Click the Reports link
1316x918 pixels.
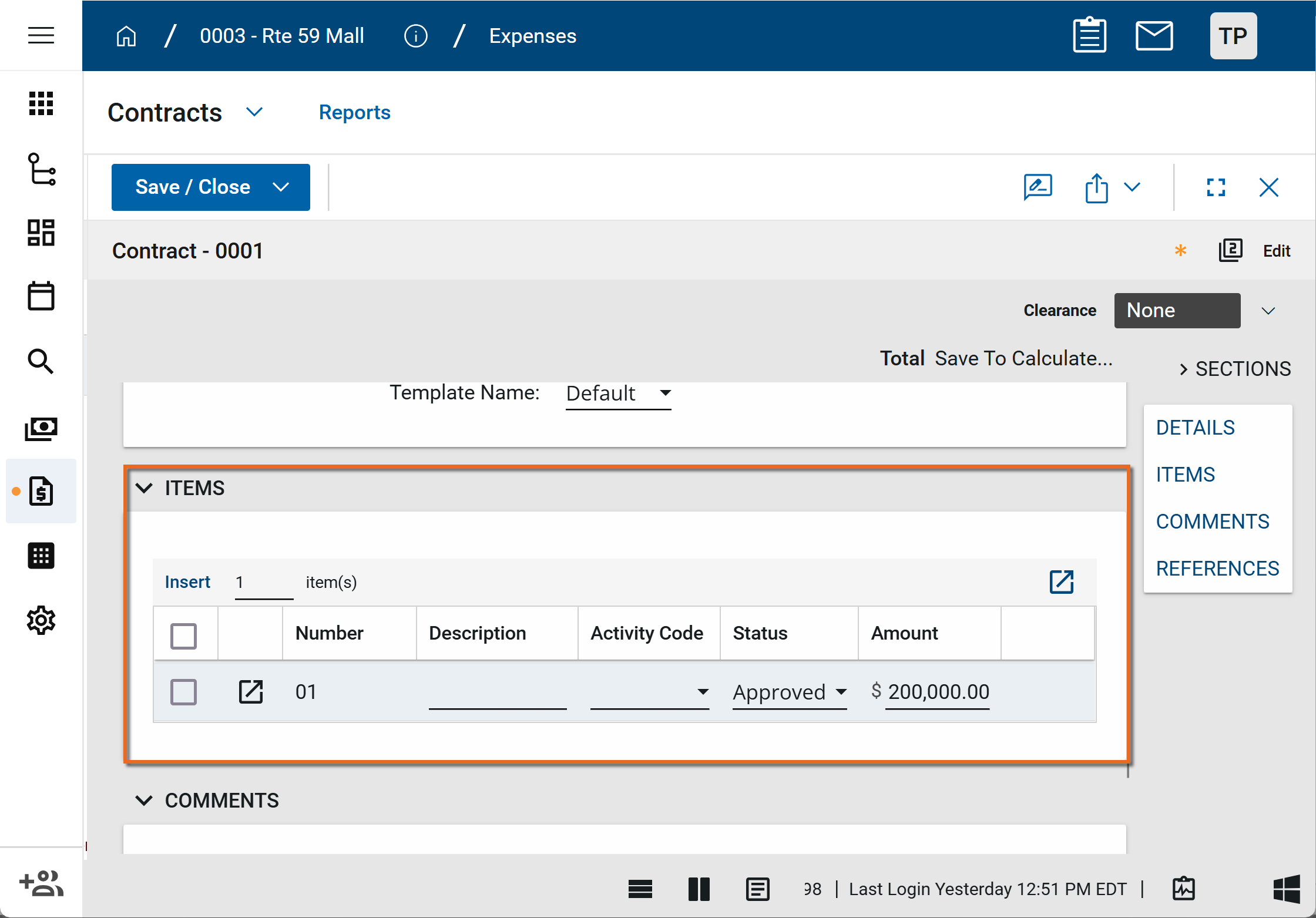354,112
